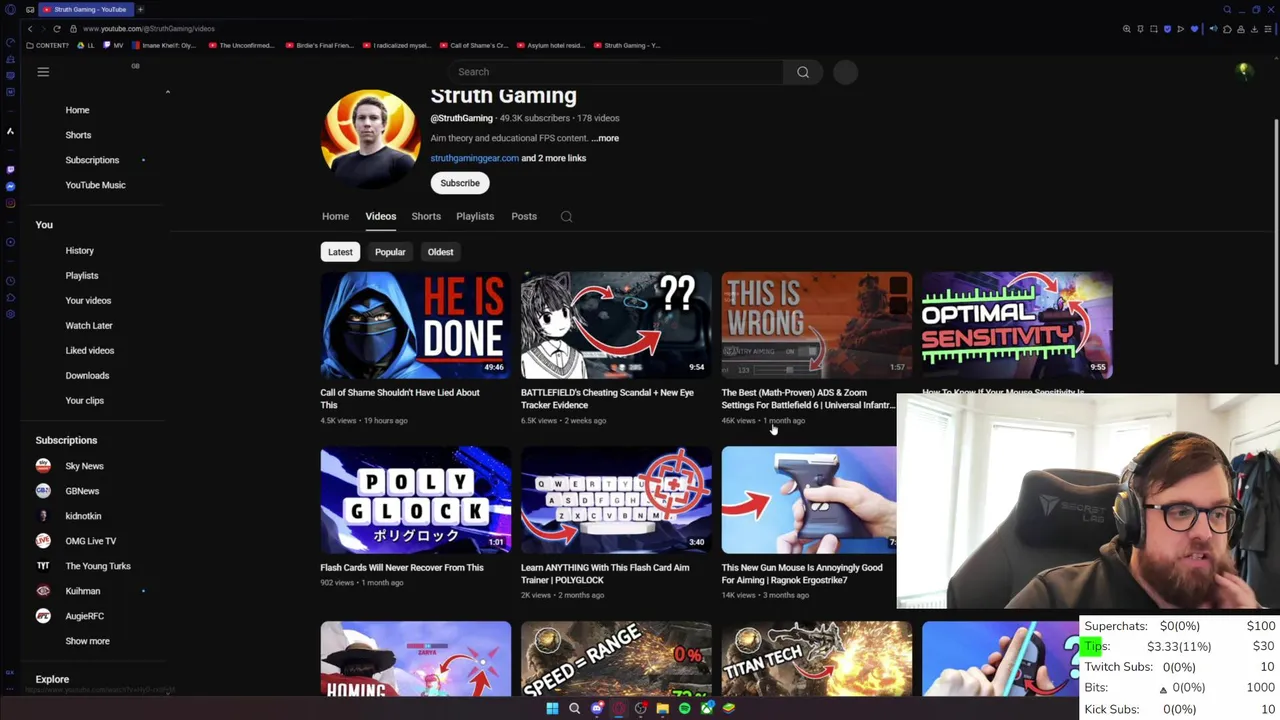This screenshot has height=720, width=1280.
Task: Click The Young Turks channel avatar
Action: click(43, 566)
